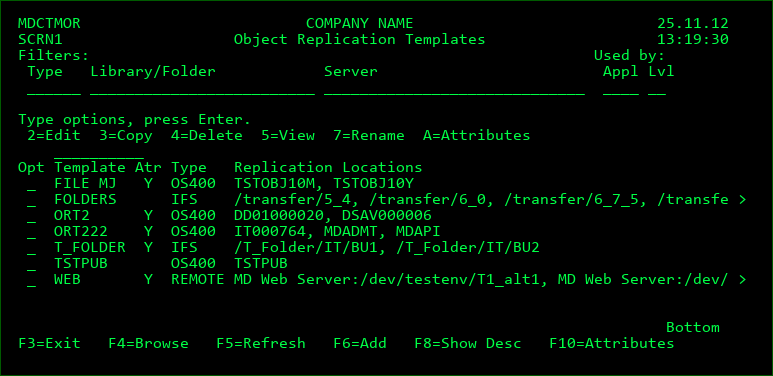This screenshot has height=376, width=773.
Task: Select option field for FILE MJ template
Action: click(x=32, y=184)
